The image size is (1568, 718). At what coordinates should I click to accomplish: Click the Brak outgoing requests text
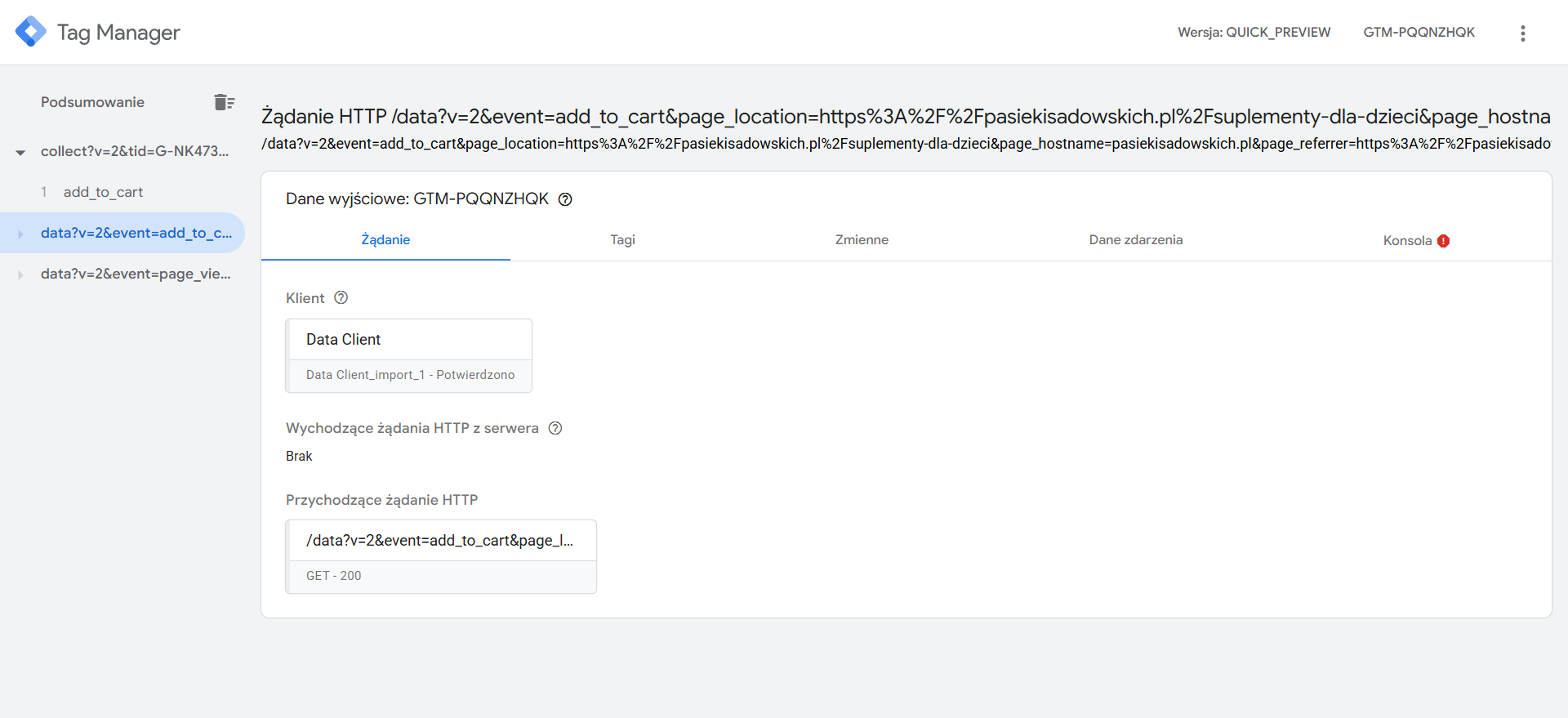299,457
